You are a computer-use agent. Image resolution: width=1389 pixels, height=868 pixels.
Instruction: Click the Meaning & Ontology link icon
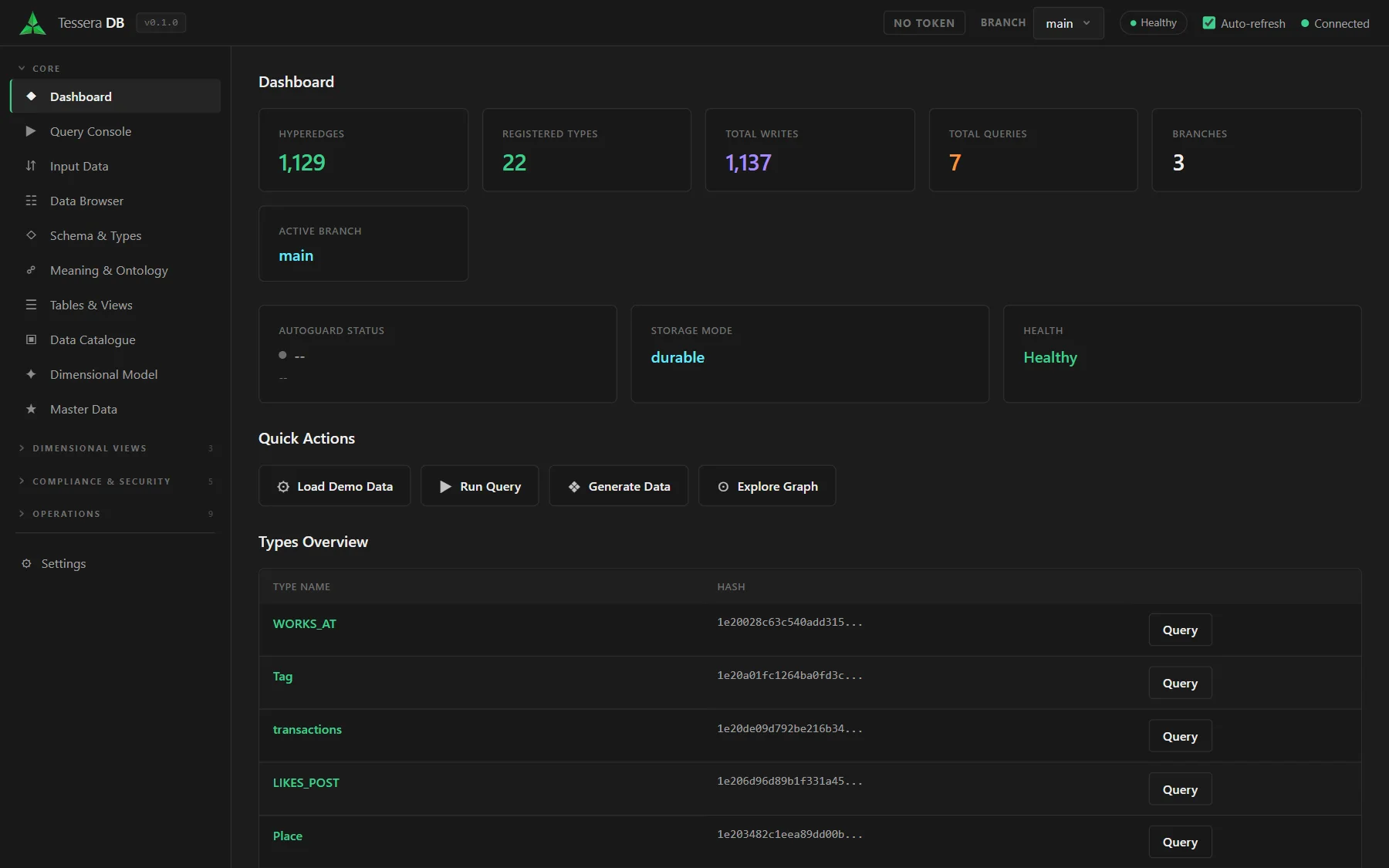[31, 270]
